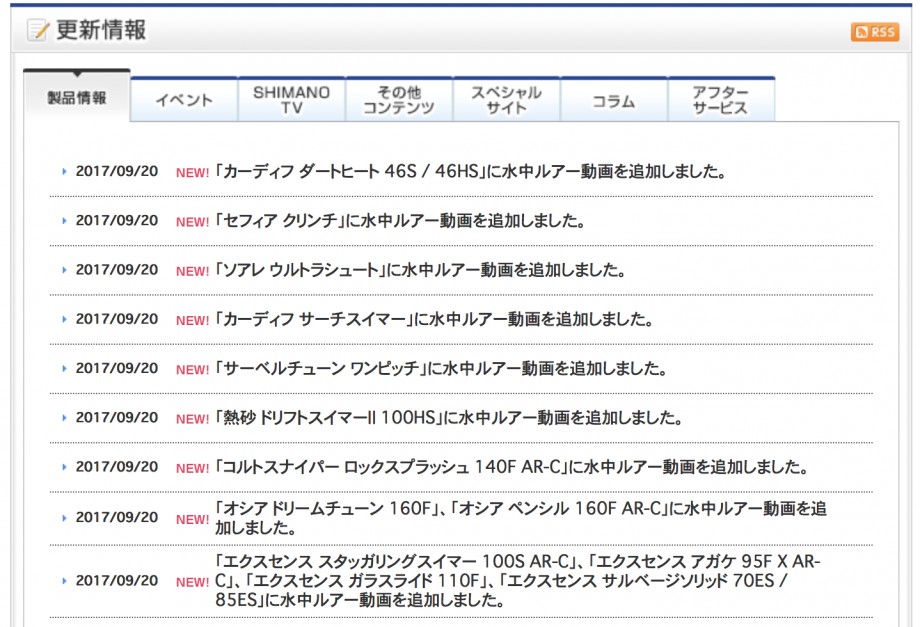Click the 2017/09/20 date on エクスセンス row
This screenshot has height=627, width=920.
(x=117, y=581)
